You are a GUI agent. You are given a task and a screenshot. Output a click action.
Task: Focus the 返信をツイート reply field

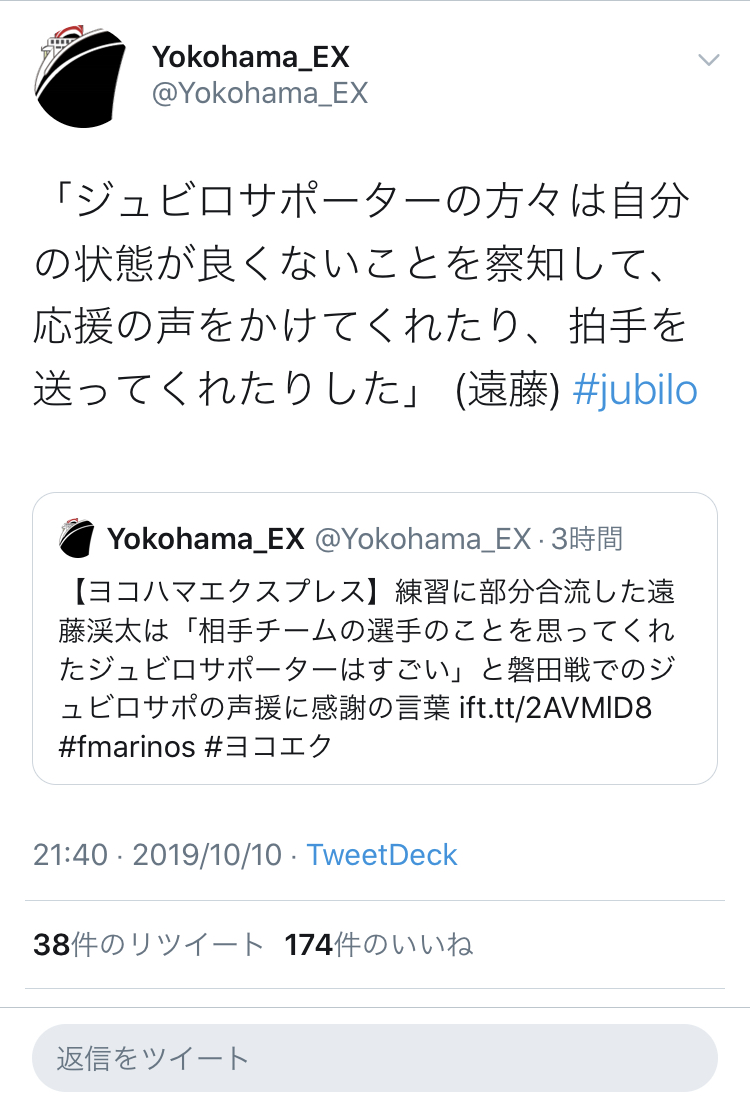pos(375,1058)
